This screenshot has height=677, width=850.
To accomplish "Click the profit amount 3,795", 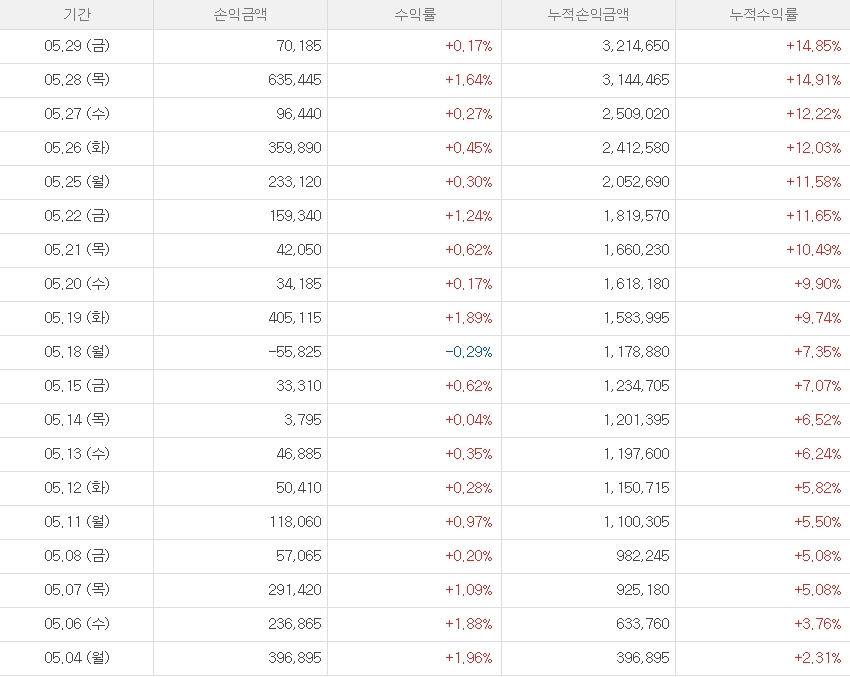I will pyautogui.click(x=303, y=420).
